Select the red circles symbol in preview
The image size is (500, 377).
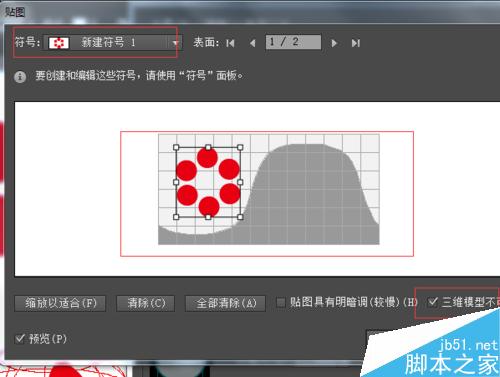(208, 182)
